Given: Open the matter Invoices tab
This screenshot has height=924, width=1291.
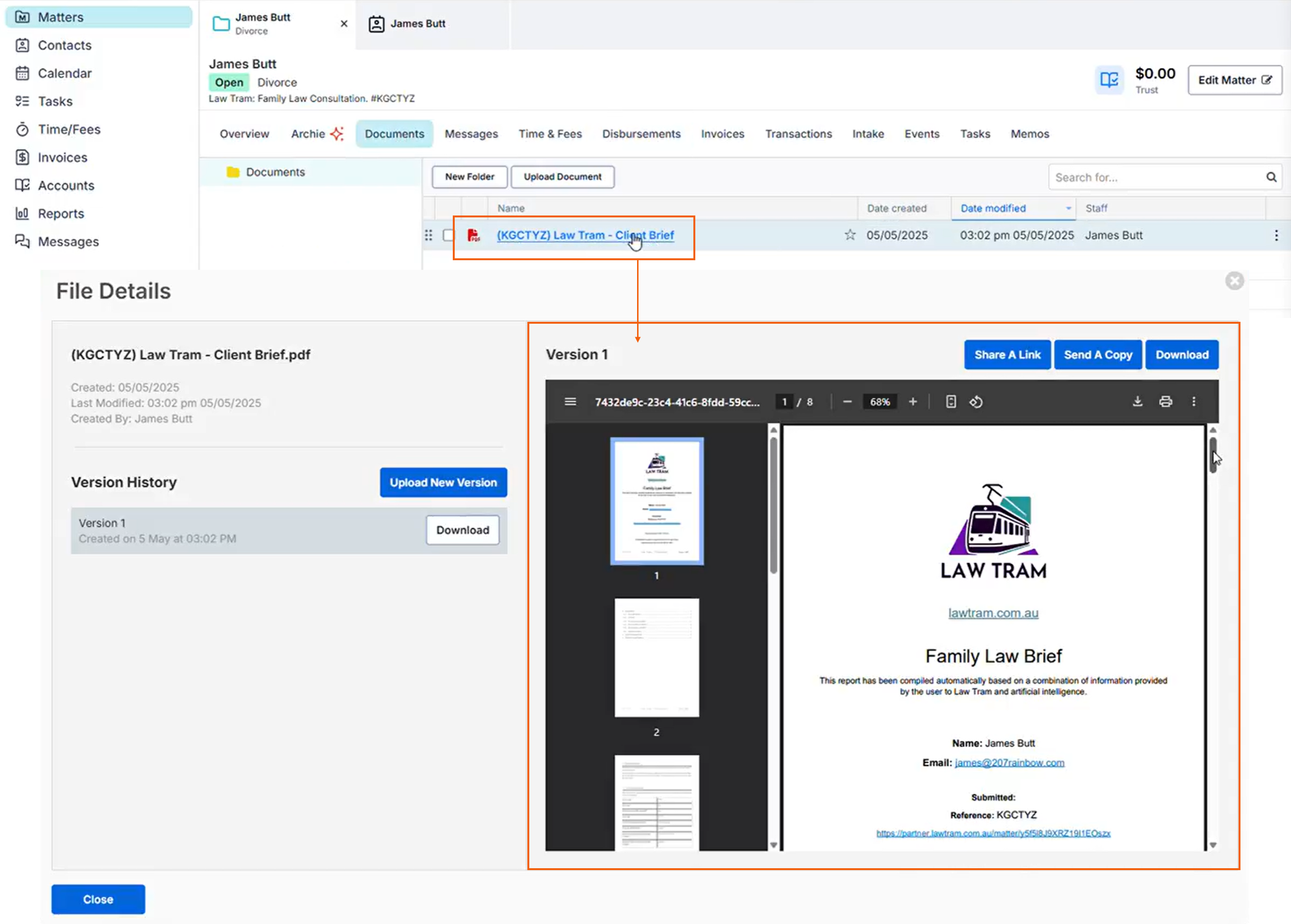Looking at the screenshot, I should 722,134.
